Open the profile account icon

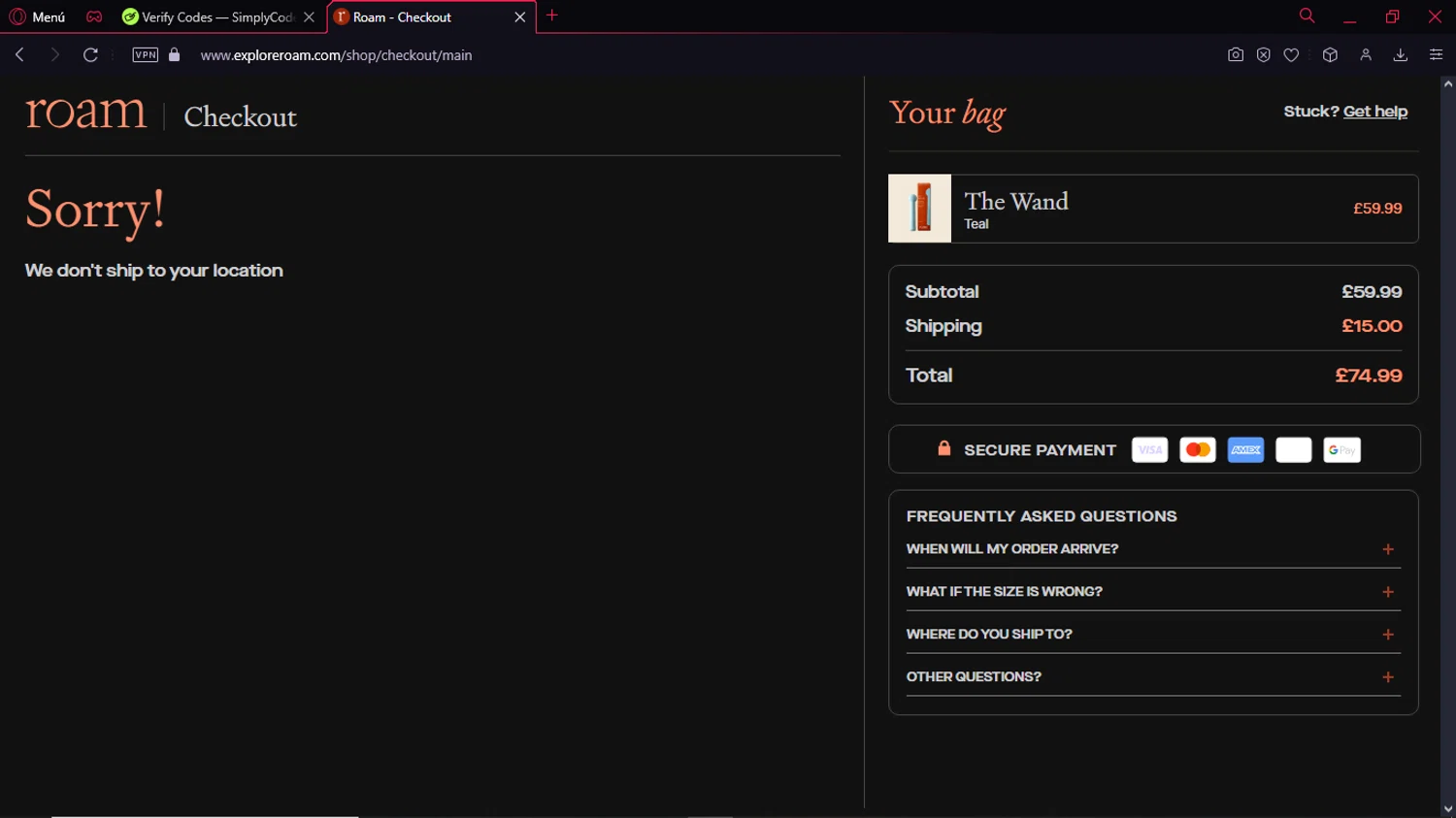1366,54
